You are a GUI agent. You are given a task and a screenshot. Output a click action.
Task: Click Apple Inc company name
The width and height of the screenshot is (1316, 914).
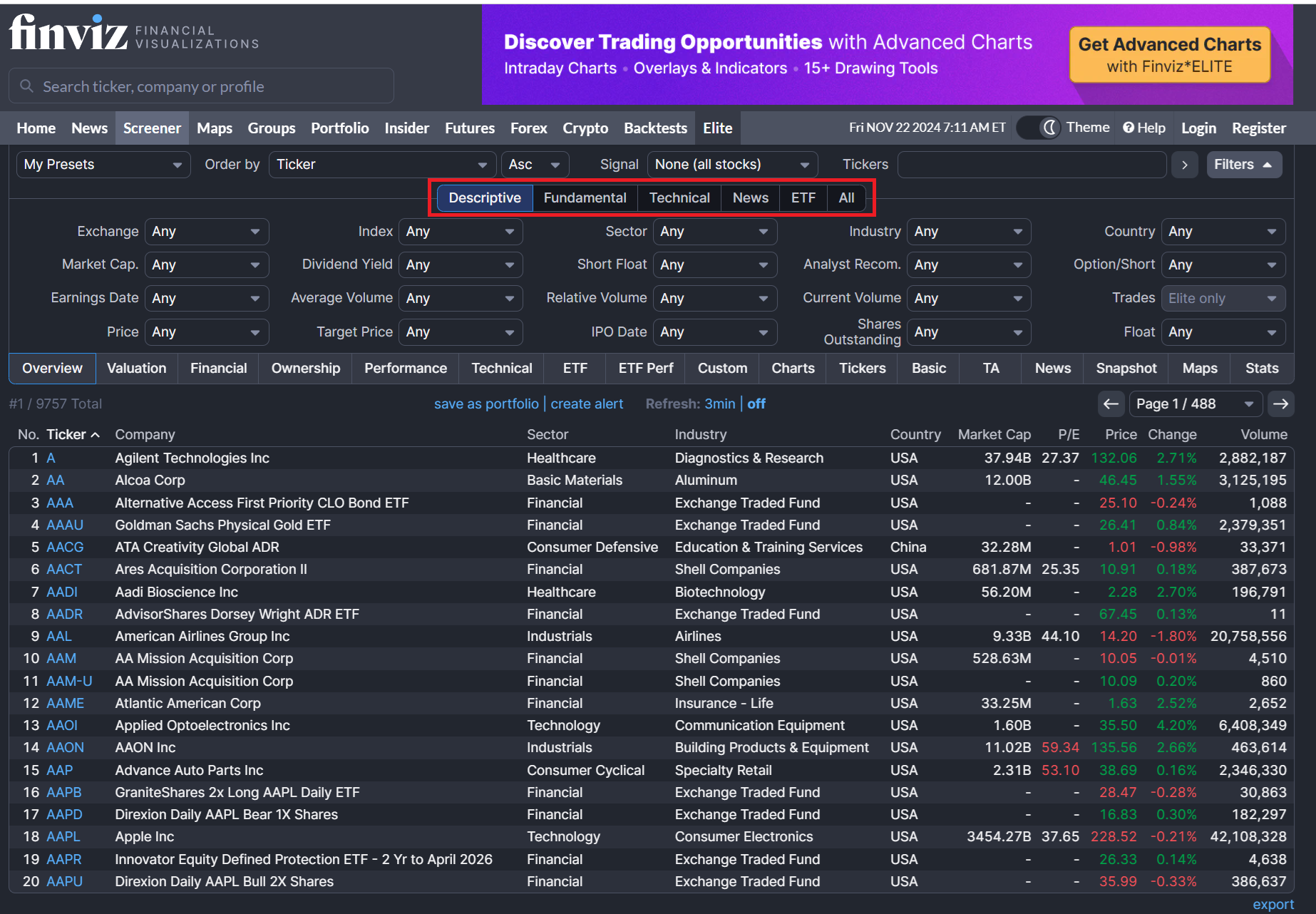[x=144, y=836]
